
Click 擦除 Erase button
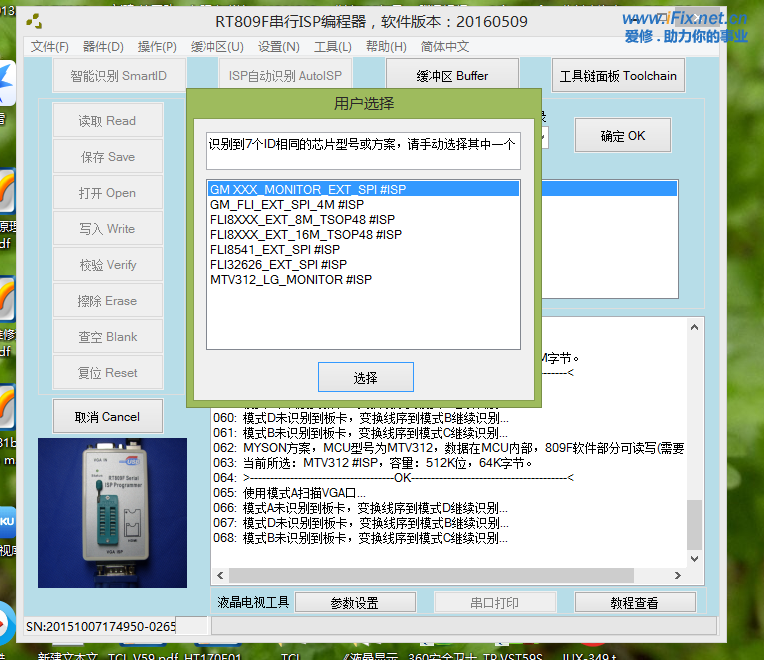pos(108,301)
